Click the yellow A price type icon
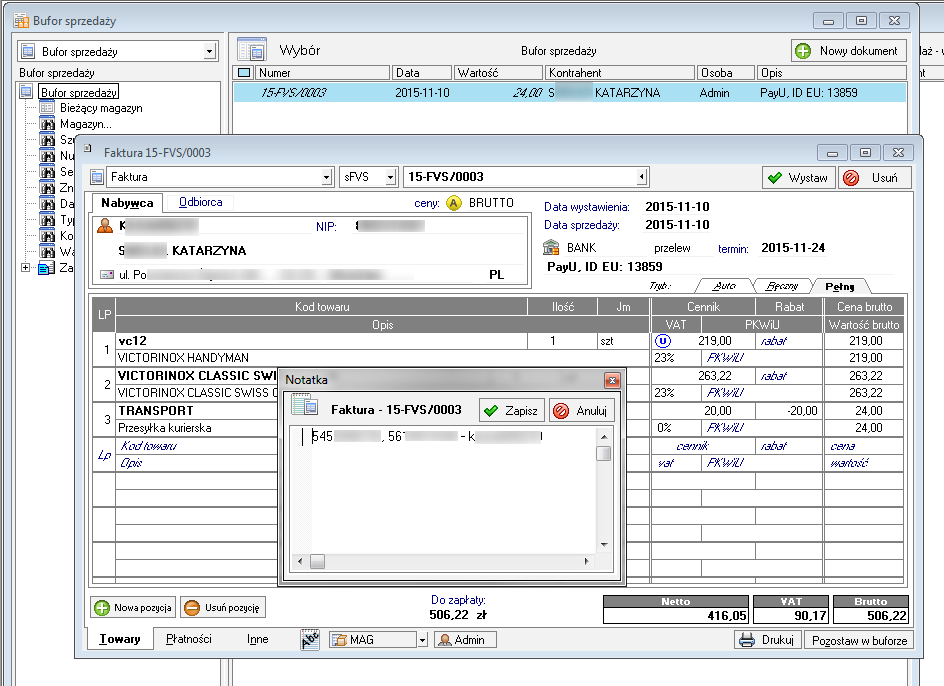The width and height of the screenshot is (944, 686). [x=454, y=203]
